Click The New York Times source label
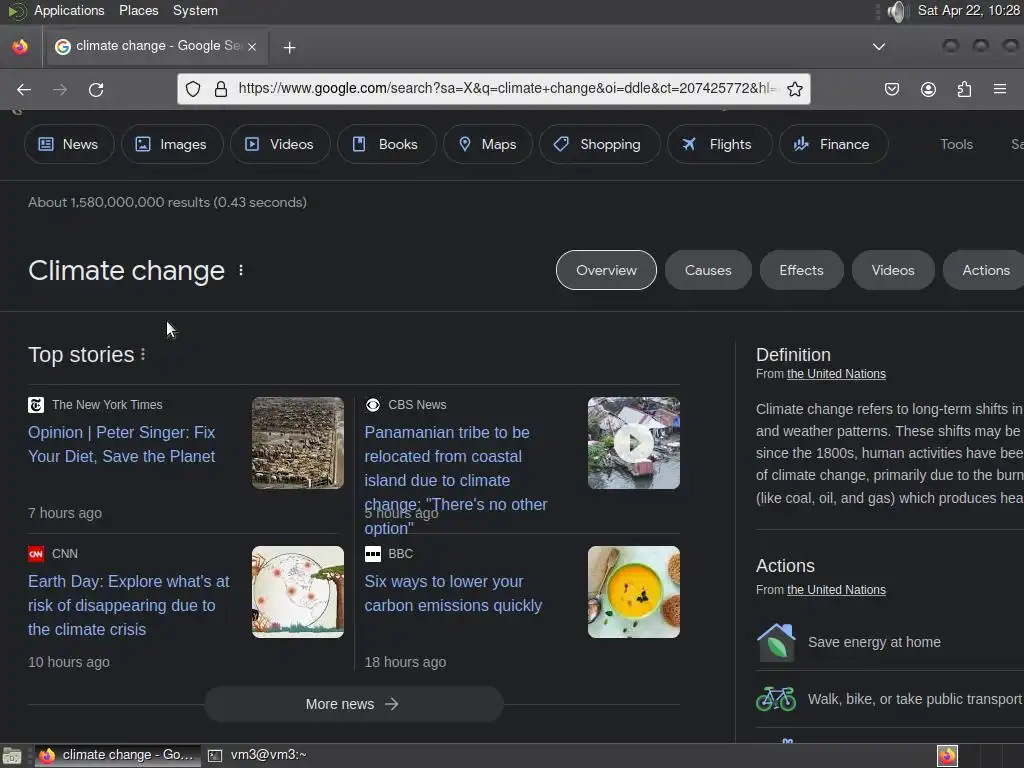This screenshot has width=1024, height=768. pyautogui.click(x=107, y=405)
